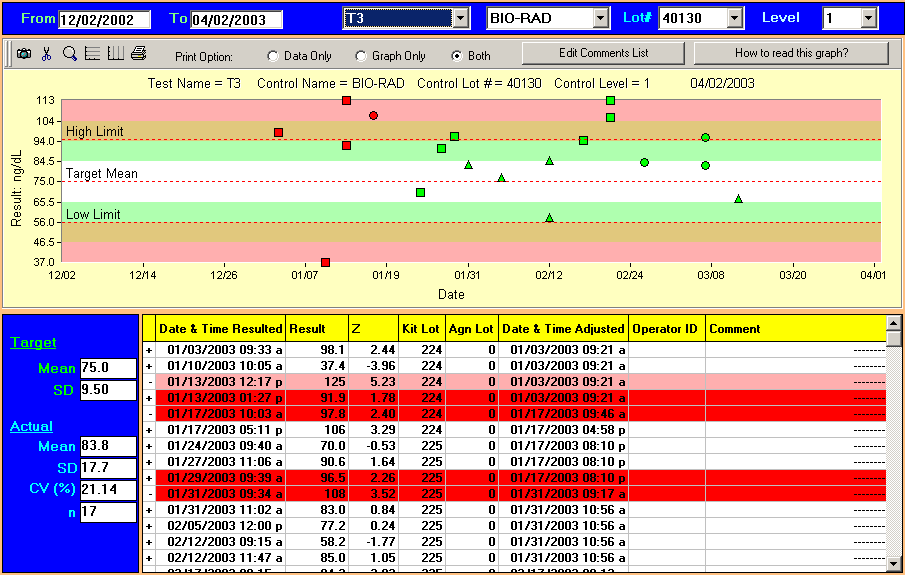The width and height of the screenshot is (905, 575).
Task: Open the BIO-RAD control dropdown
Action: click(600, 18)
